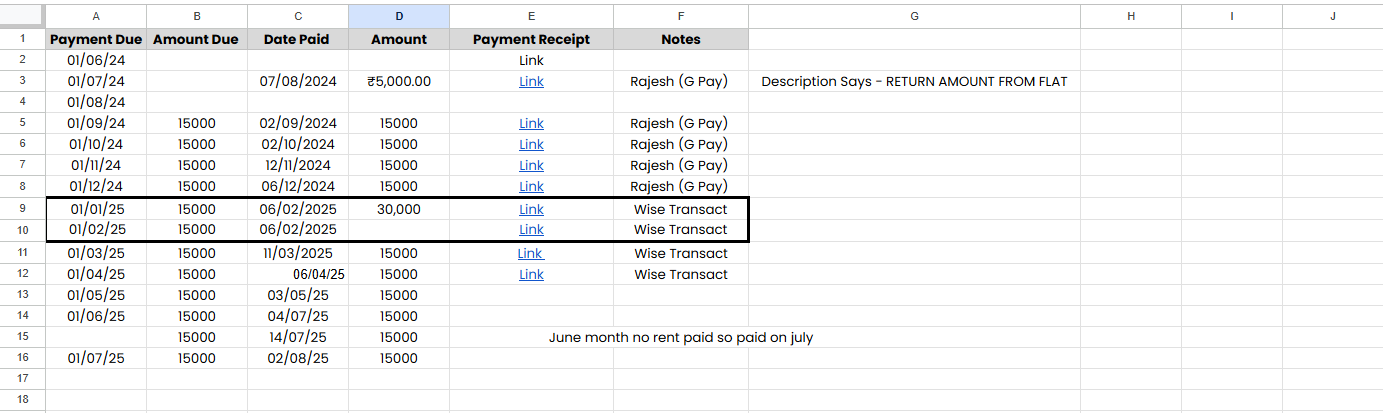The height and width of the screenshot is (413, 1383).
Task: Select Wise Transact note in row 11
Action: [x=681, y=253]
